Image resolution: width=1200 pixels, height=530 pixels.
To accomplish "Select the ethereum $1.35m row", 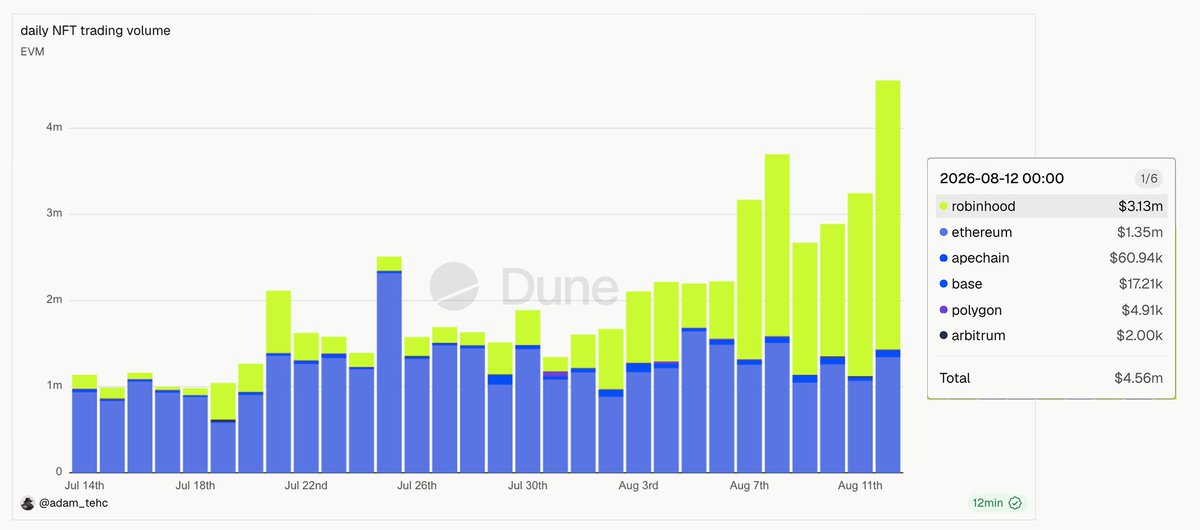I will click(1052, 233).
